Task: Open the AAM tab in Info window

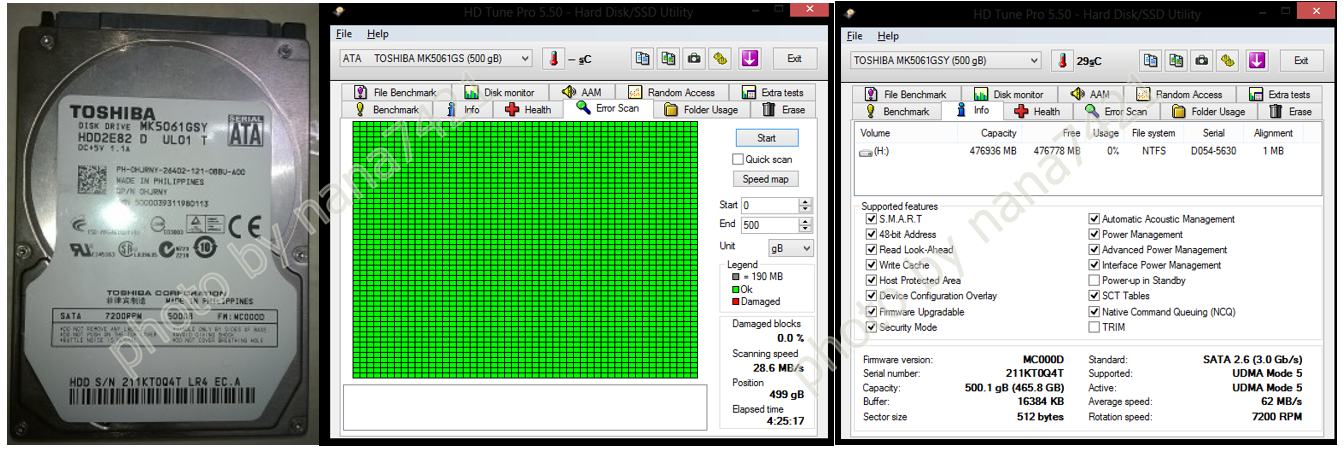Action: point(1091,95)
